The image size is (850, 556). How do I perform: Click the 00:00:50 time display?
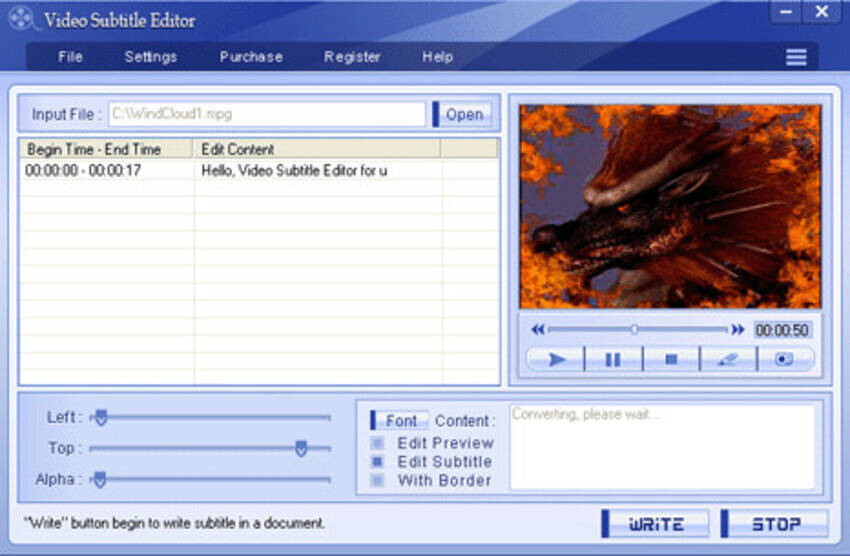tap(782, 330)
